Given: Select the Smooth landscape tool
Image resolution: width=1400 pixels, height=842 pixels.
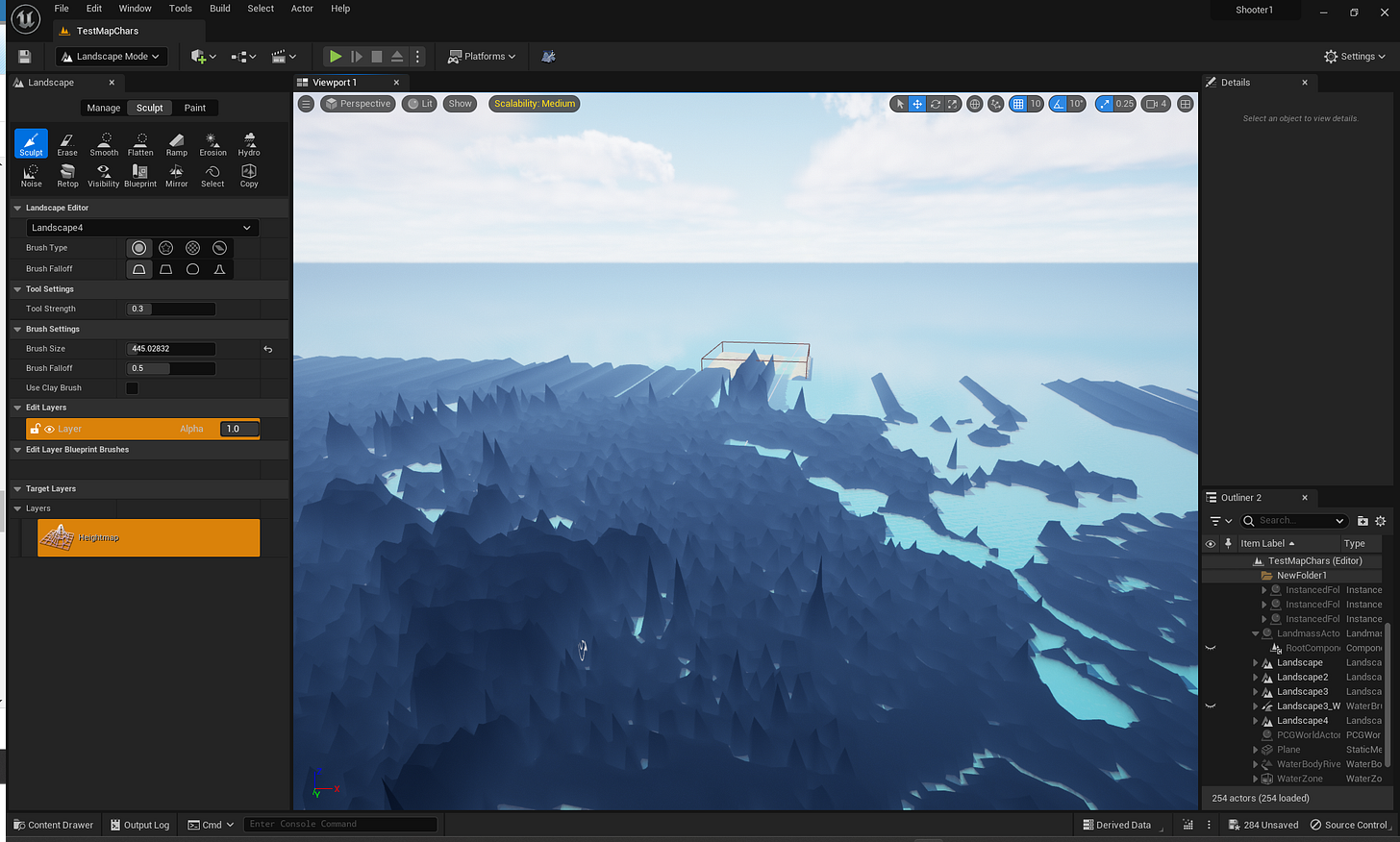Looking at the screenshot, I should click(x=104, y=144).
